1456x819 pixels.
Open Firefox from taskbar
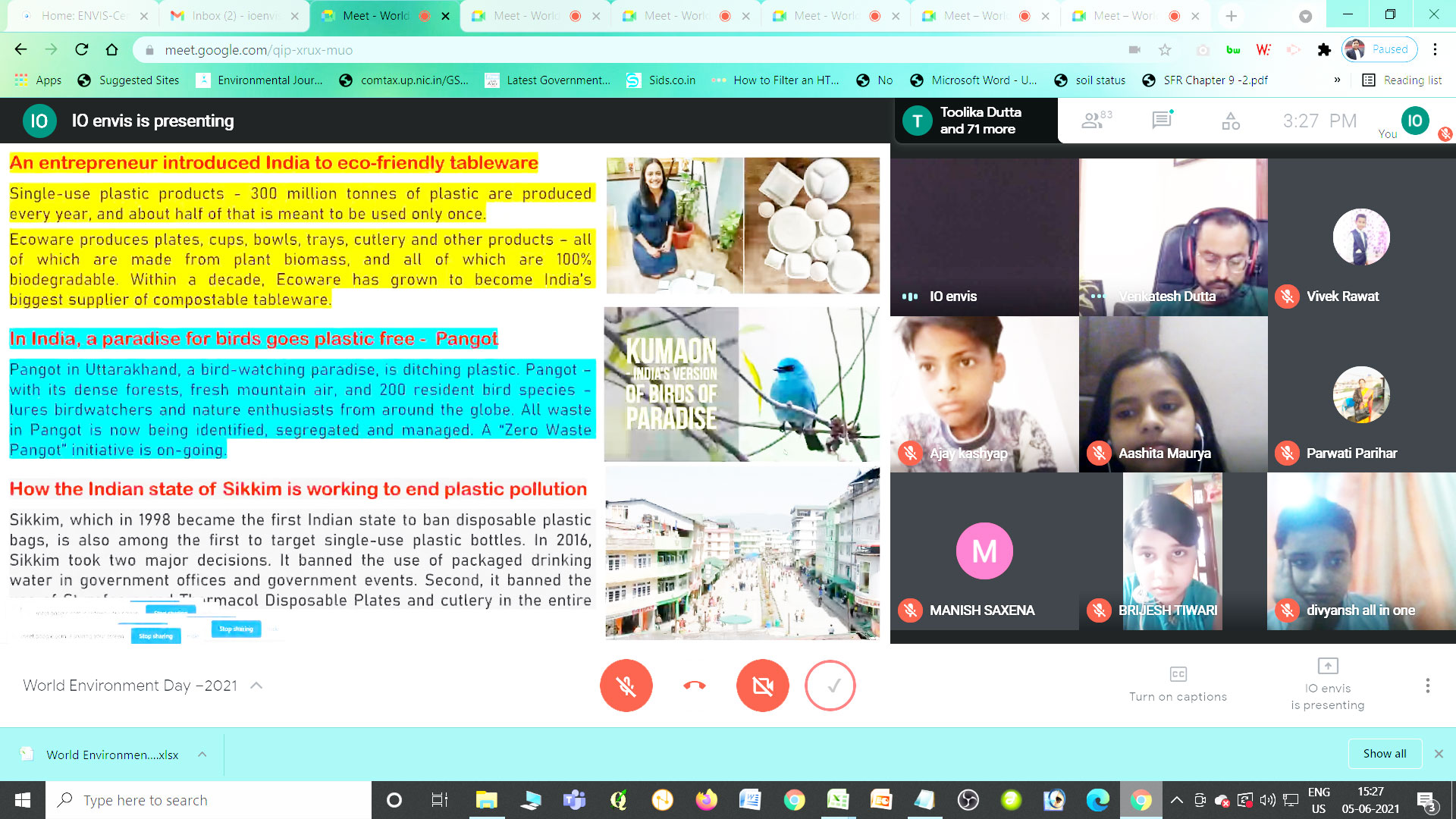[x=706, y=800]
